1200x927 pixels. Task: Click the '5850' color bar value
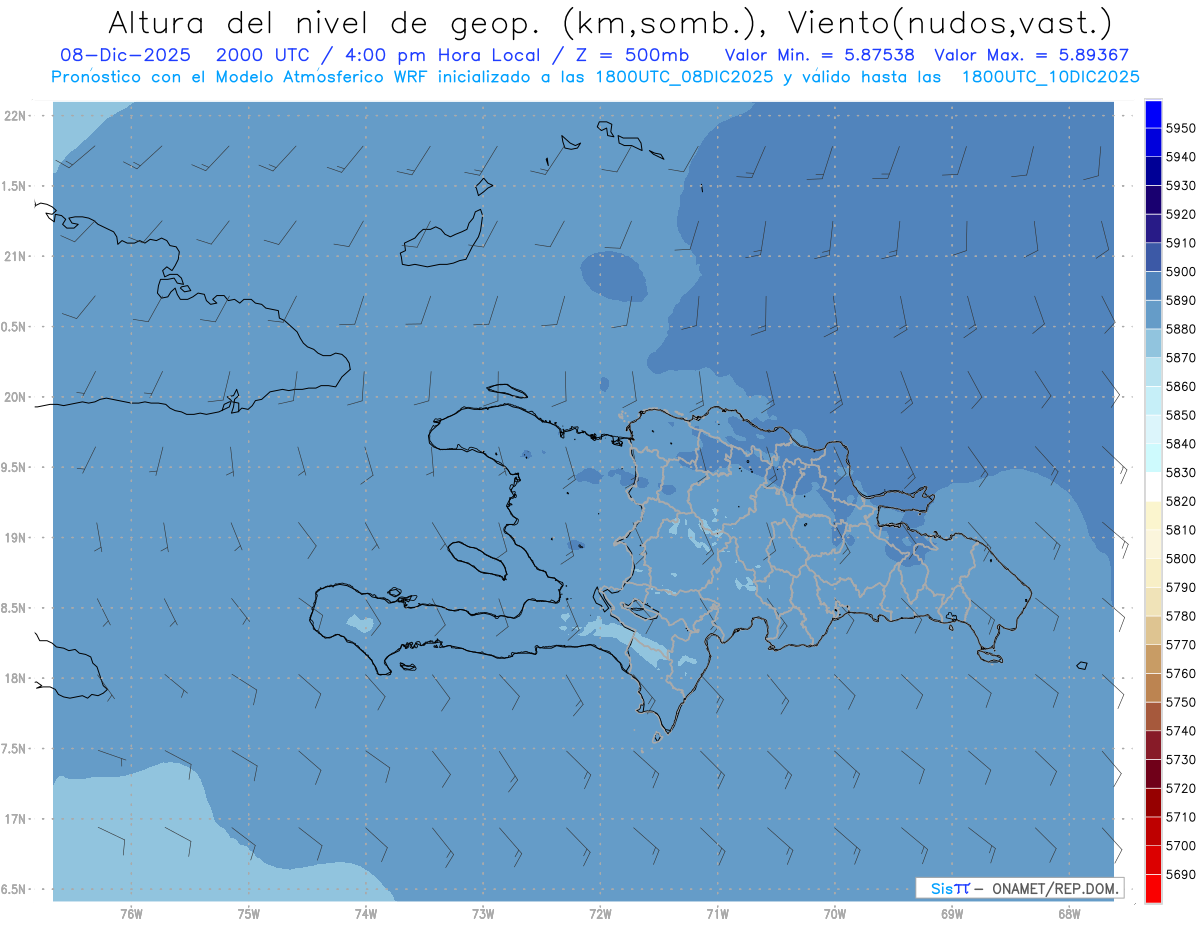click(1180, 415)
